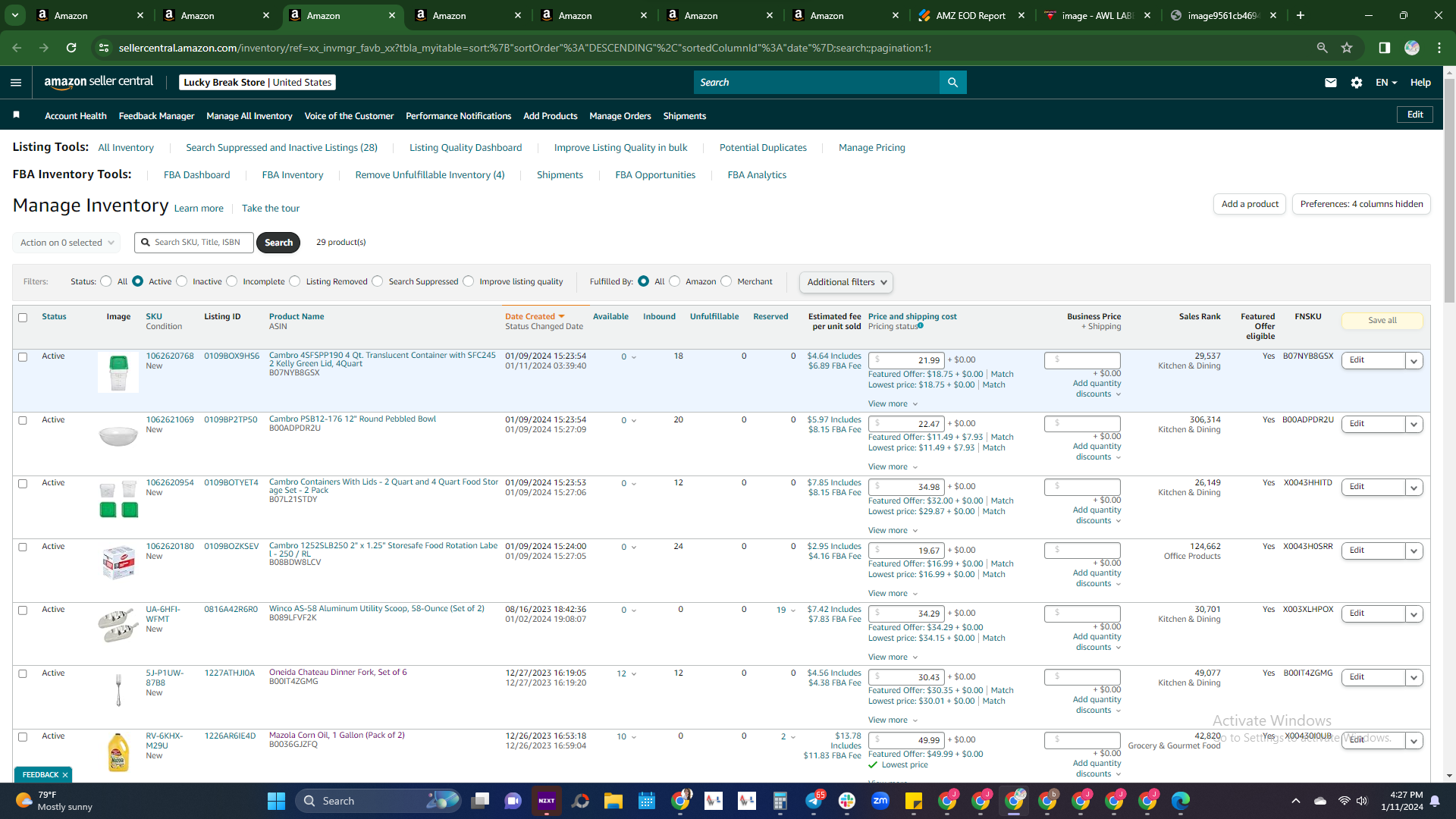Image resolution: width=1456 pixels, height=819 pixels.
Task: Open Zoom from the taskbar
Action: 880,801
